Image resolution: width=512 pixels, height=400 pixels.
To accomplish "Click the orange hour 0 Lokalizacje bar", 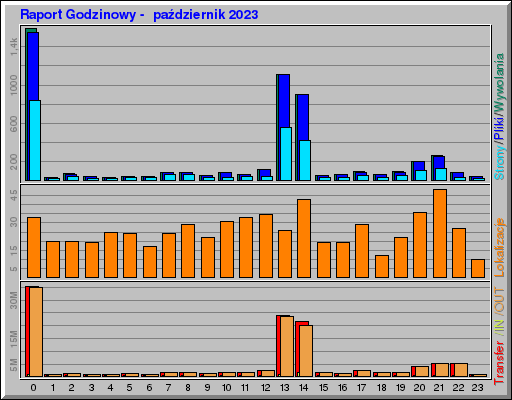I will pos(34,247).
